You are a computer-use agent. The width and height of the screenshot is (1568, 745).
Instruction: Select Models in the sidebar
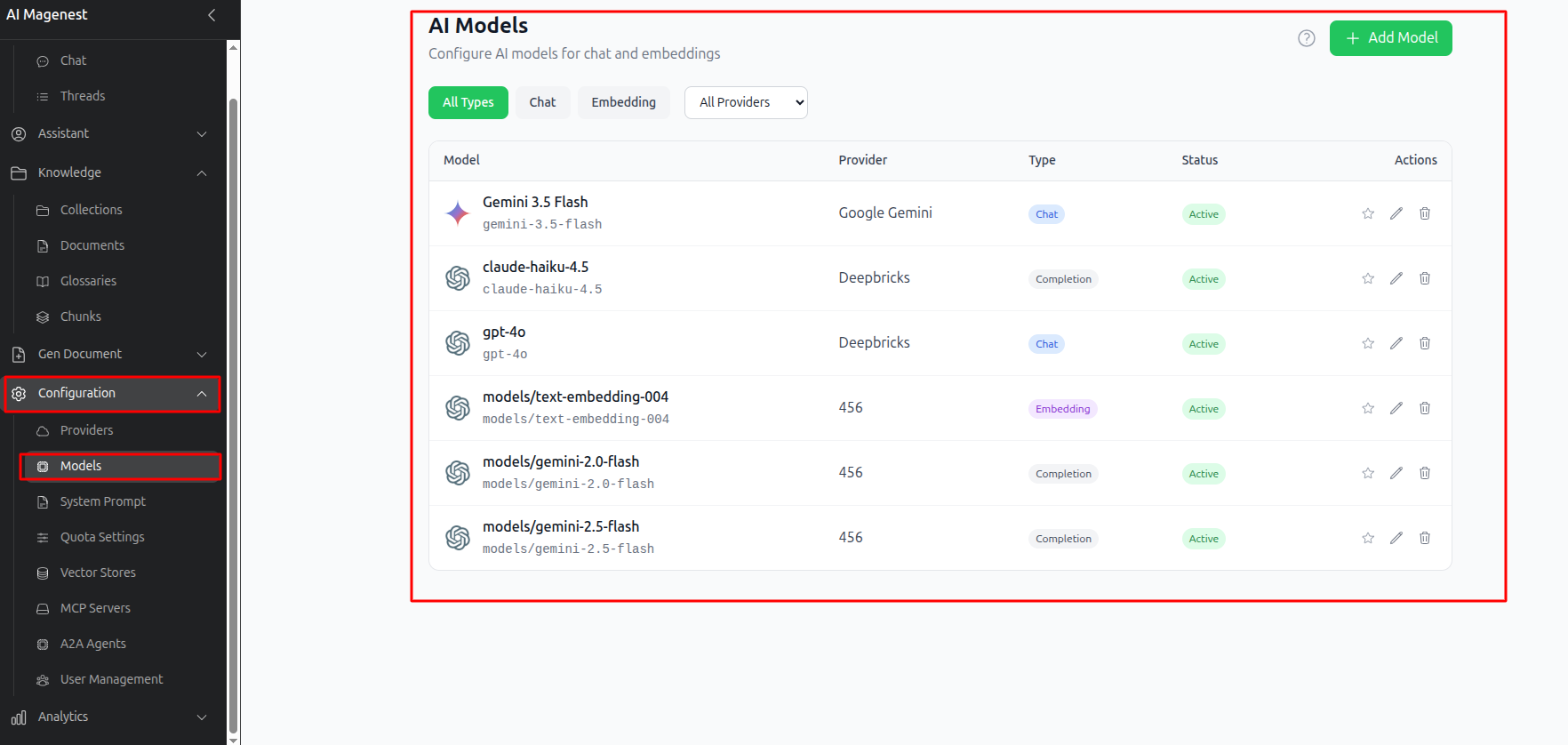pos(121,466)
